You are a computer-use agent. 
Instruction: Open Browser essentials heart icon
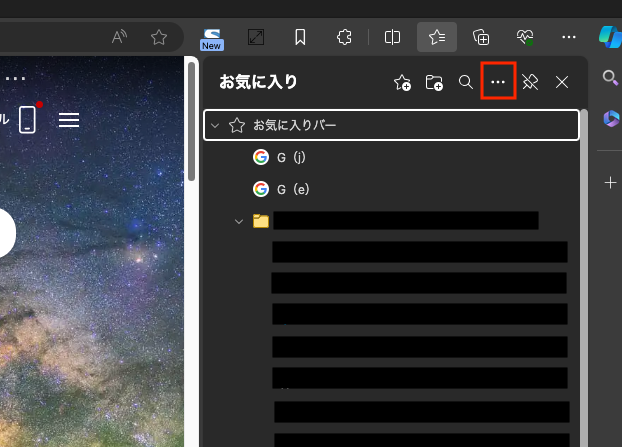click(525, 37)
